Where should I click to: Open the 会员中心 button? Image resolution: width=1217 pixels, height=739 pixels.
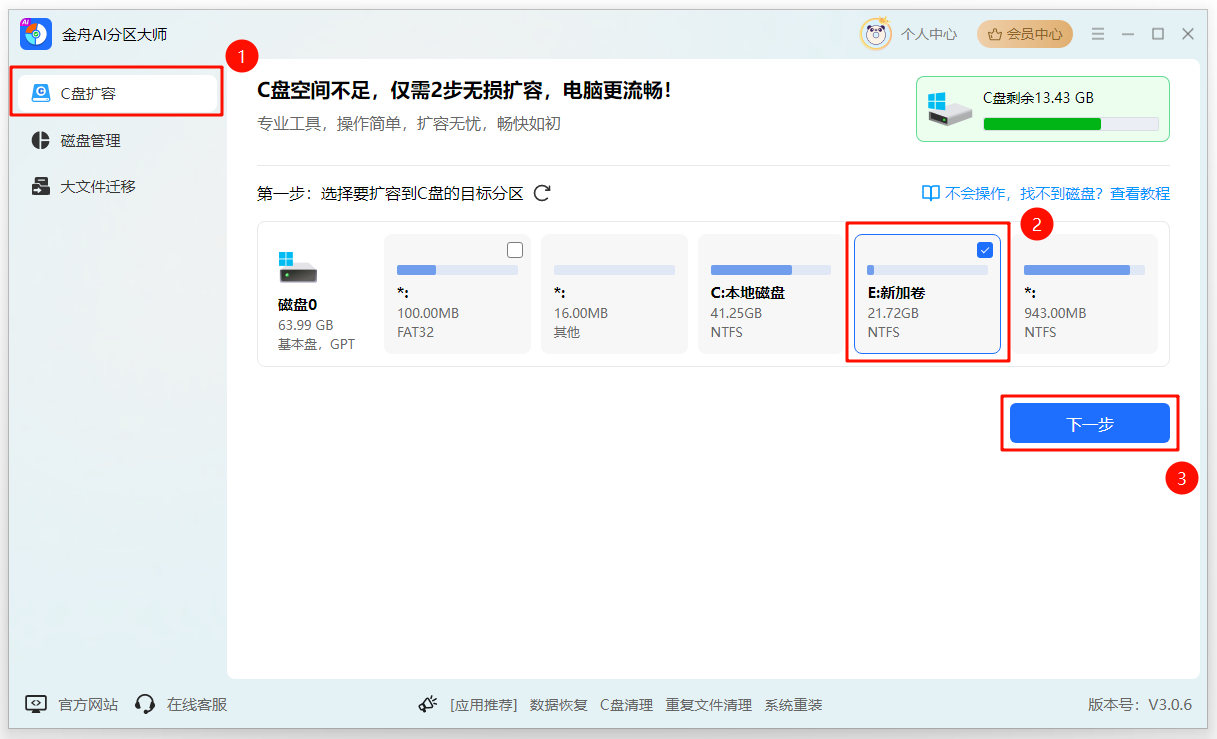coord(1025,34)
